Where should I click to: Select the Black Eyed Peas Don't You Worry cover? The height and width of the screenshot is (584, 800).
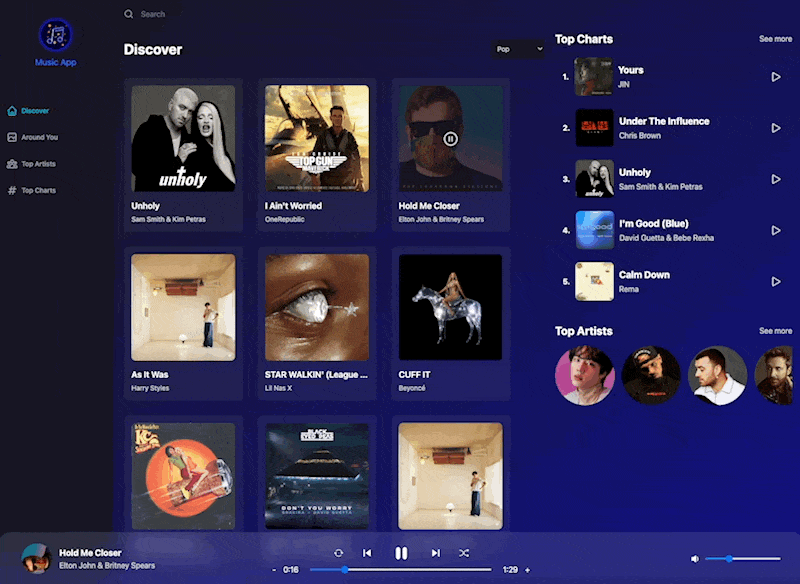click(x=317, y=476)
